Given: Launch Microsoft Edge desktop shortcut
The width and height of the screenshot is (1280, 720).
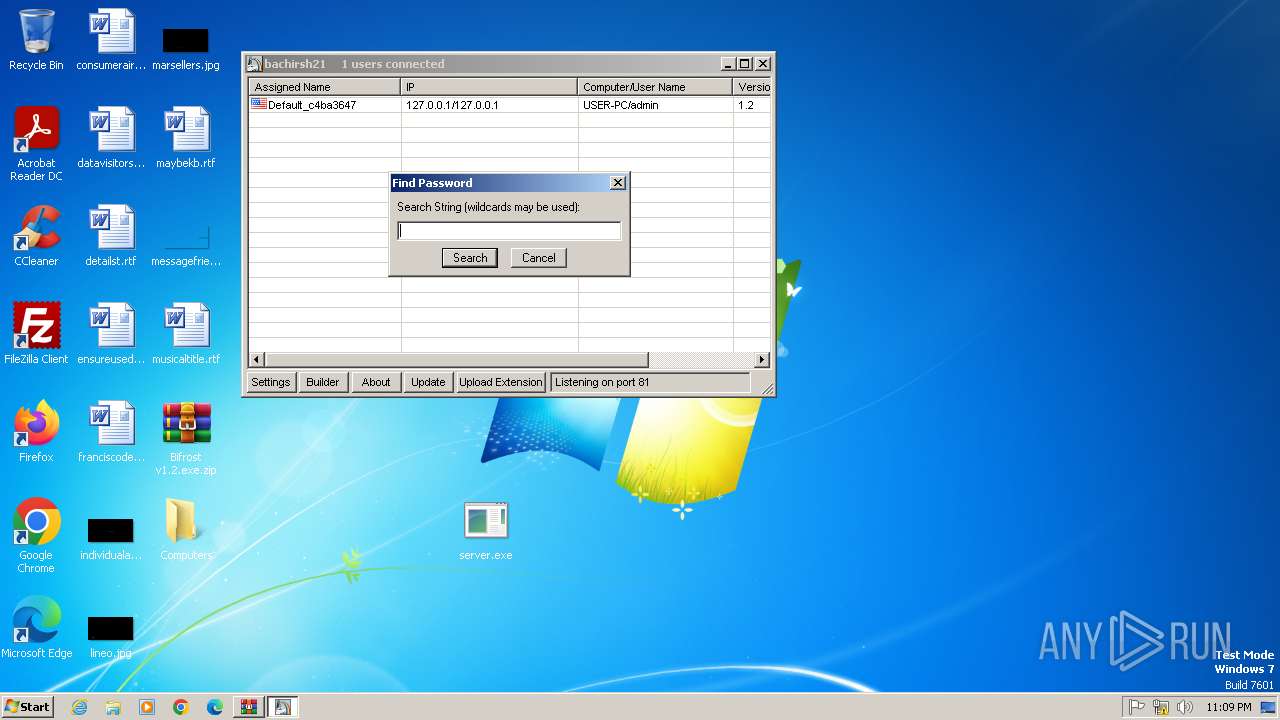Looking at the screenshot, I should (36, 628).
